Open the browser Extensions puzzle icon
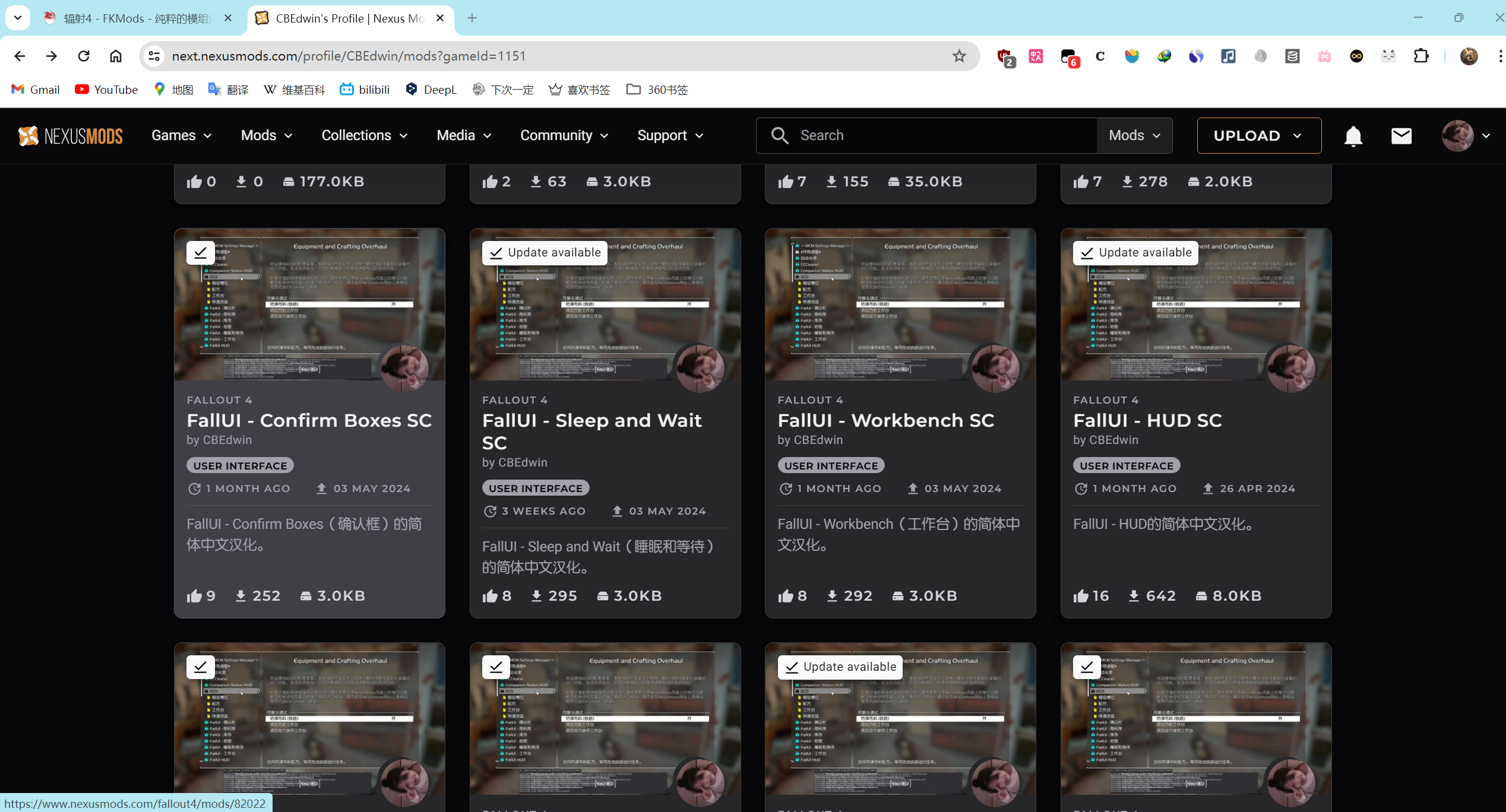Screen dimensions: 1506x812 pyautogui.click(x=1421, y=56)
